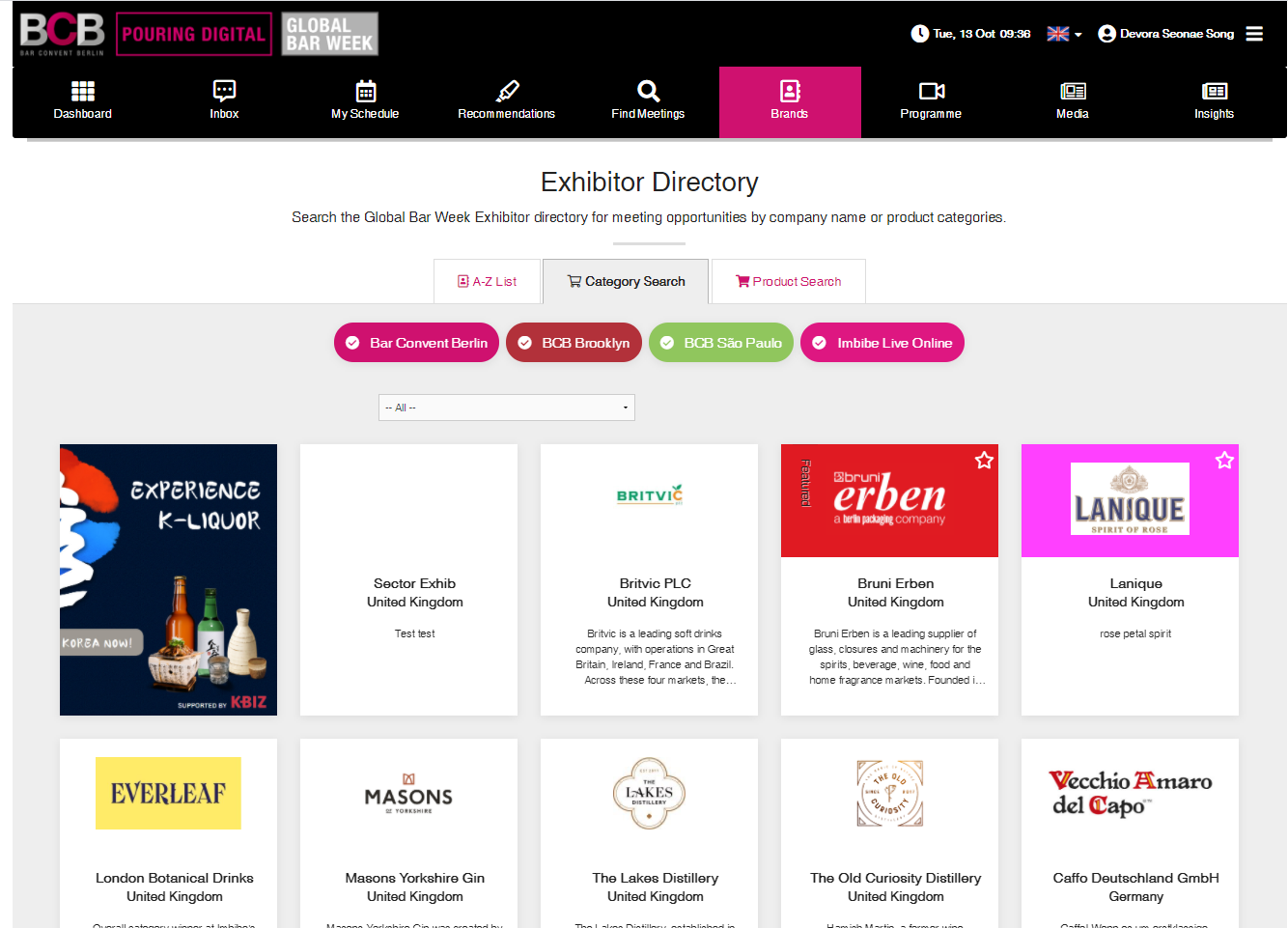Click the BCB Bar Convent Berlin logo
Viewport: 1288px width, 928px height.
coord(63,34)
